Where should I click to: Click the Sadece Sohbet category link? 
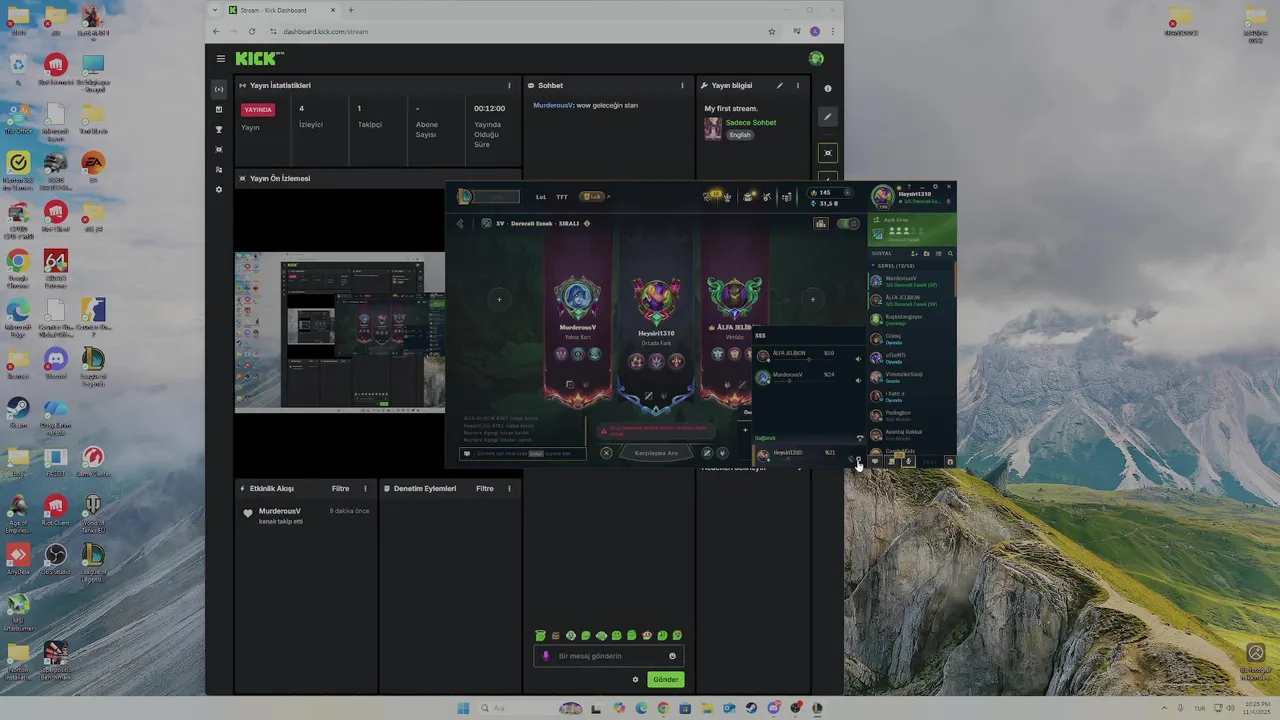pyautogui.click(x=750, y=123)
